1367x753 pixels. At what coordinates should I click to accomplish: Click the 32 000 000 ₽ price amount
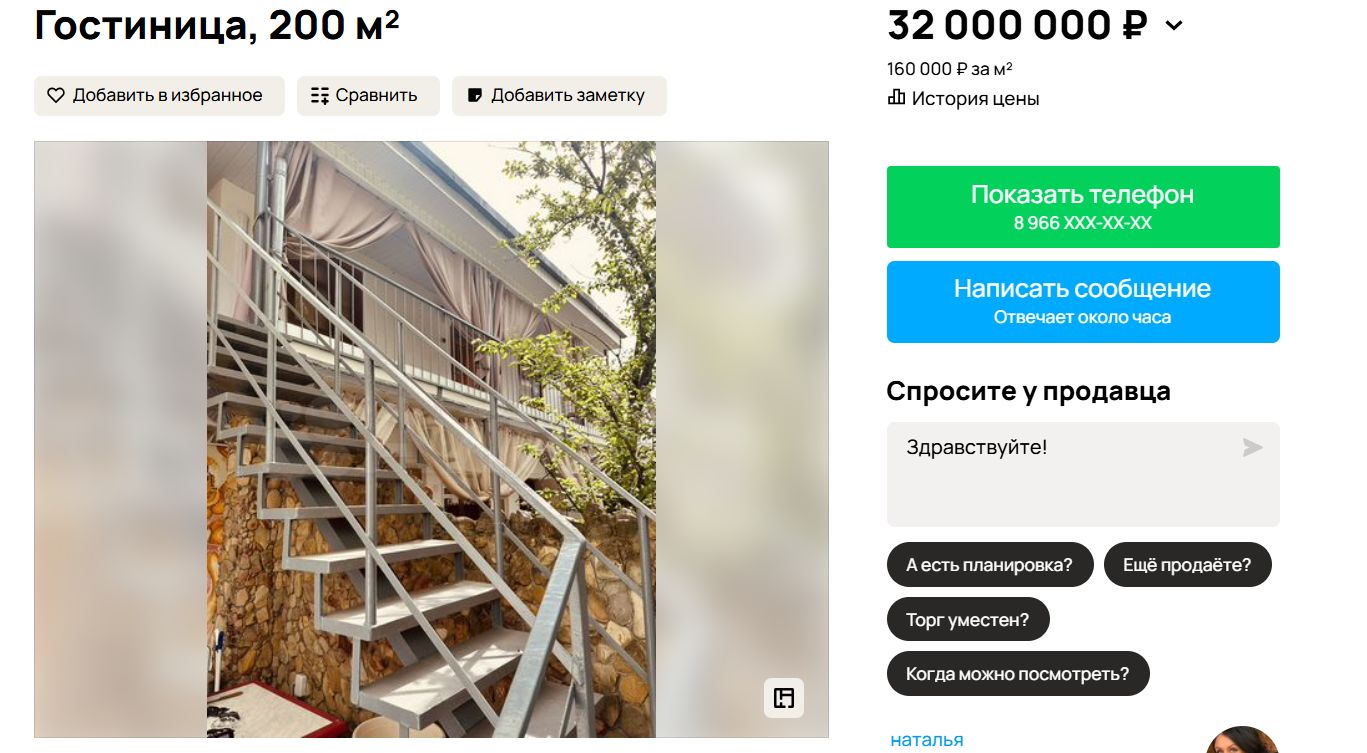(1016, 25)
